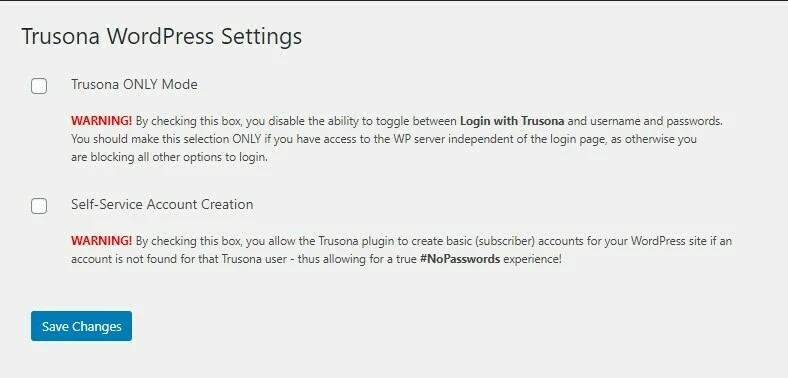Image resolution: width=788 pixels, height=378 pixels.
Task: Click the phrase 'WordPress site' in the second warning
Action: [668, 241]
